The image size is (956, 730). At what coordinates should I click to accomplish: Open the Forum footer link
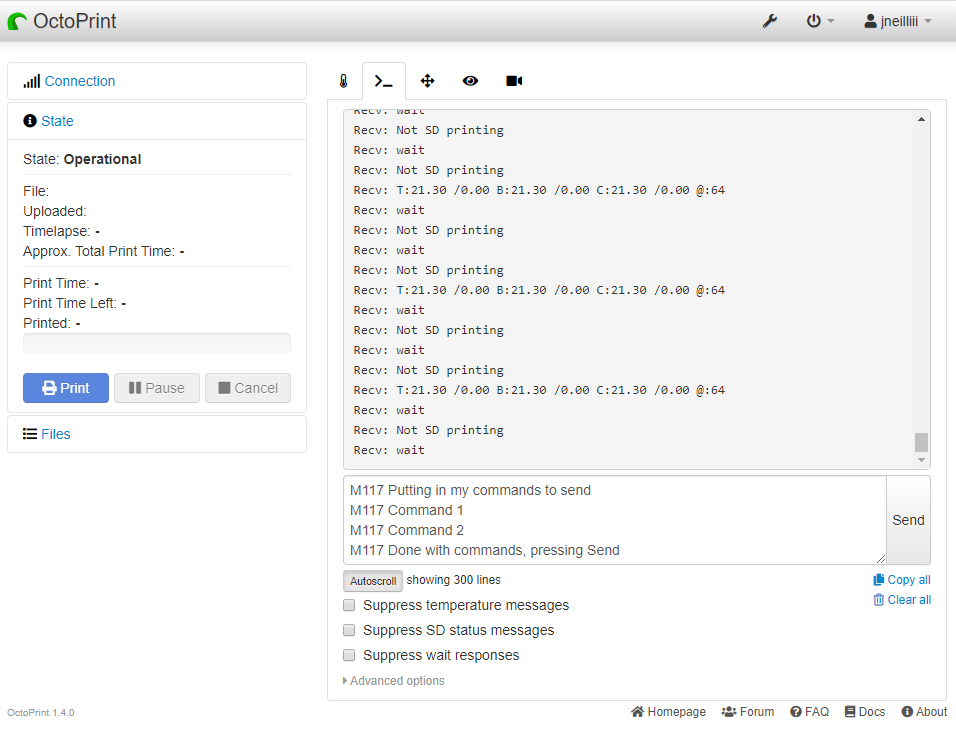(747, 712)
